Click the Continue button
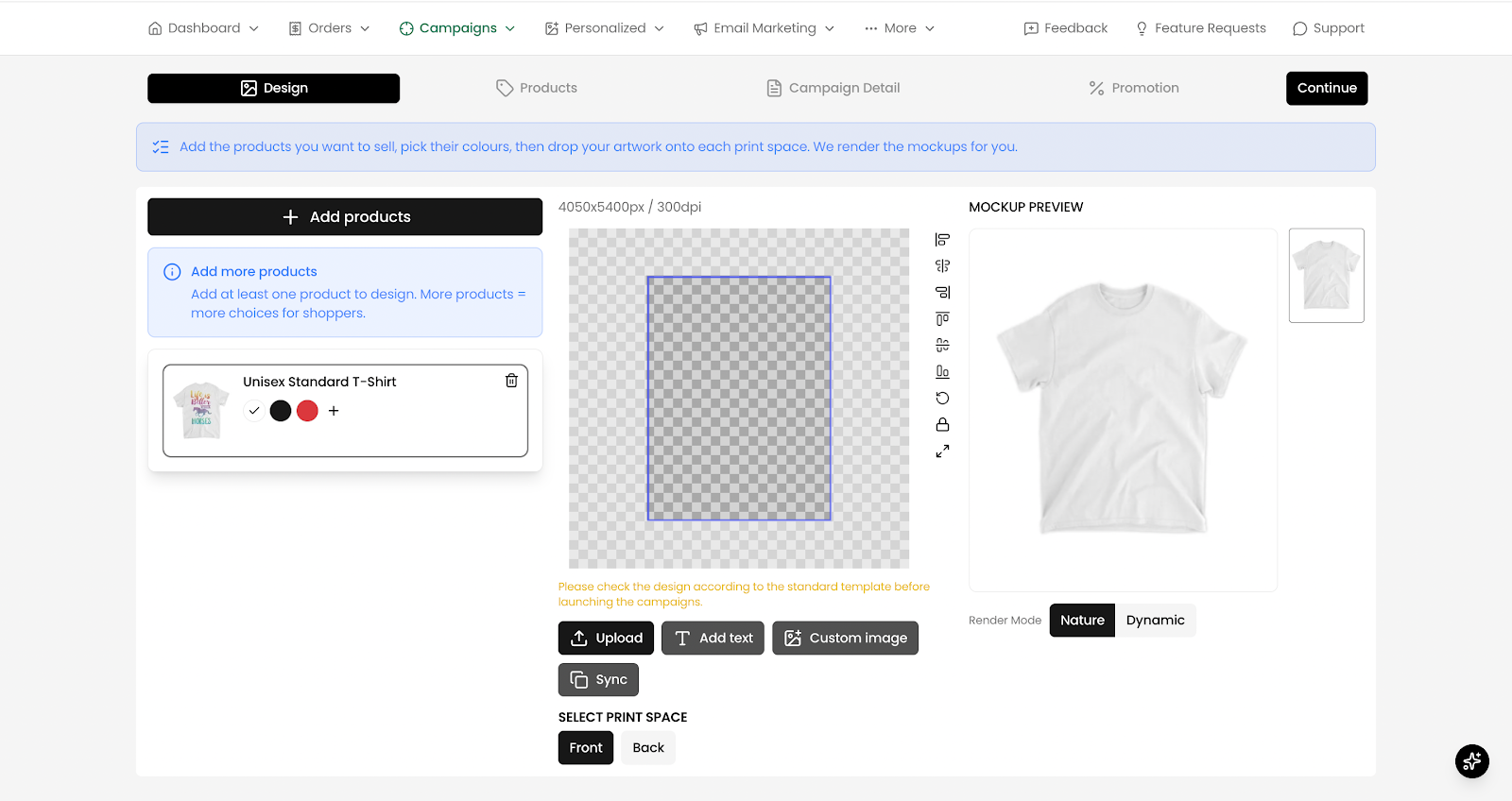1512x801 pixels. point(1327,88)
